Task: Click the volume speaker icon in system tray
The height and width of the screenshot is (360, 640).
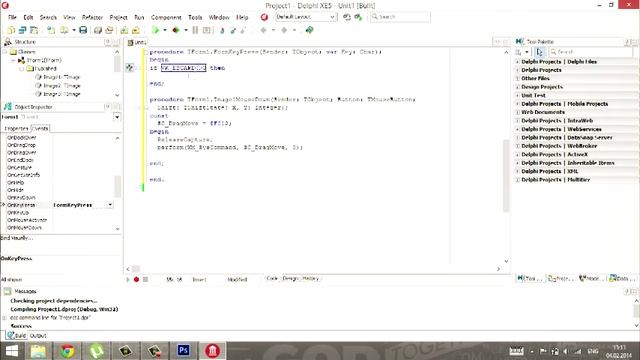Action: [x=566, y=351]
